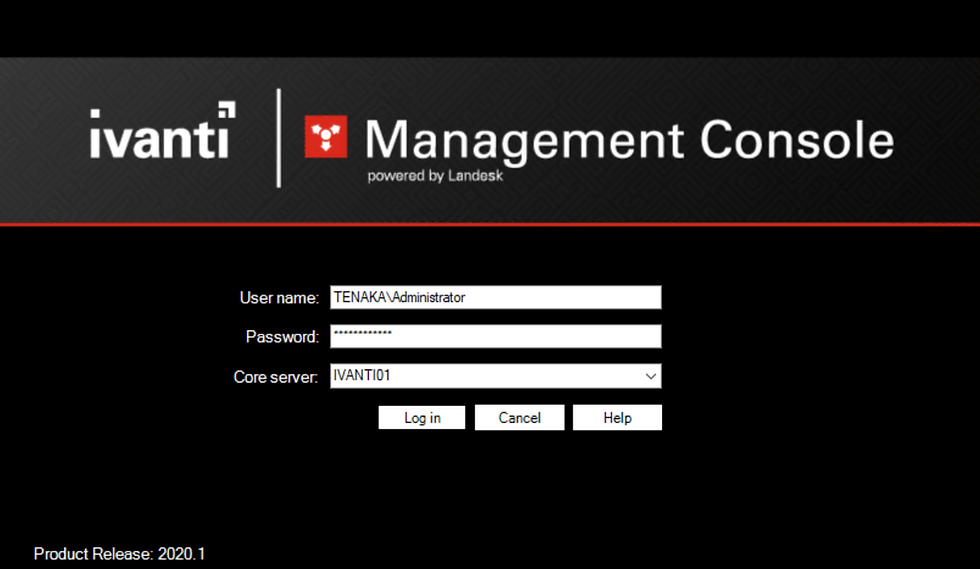Click the powered by Landesk text
Image resolution: width=980 pixels, height=569 pixels.
tap(435, 176)
